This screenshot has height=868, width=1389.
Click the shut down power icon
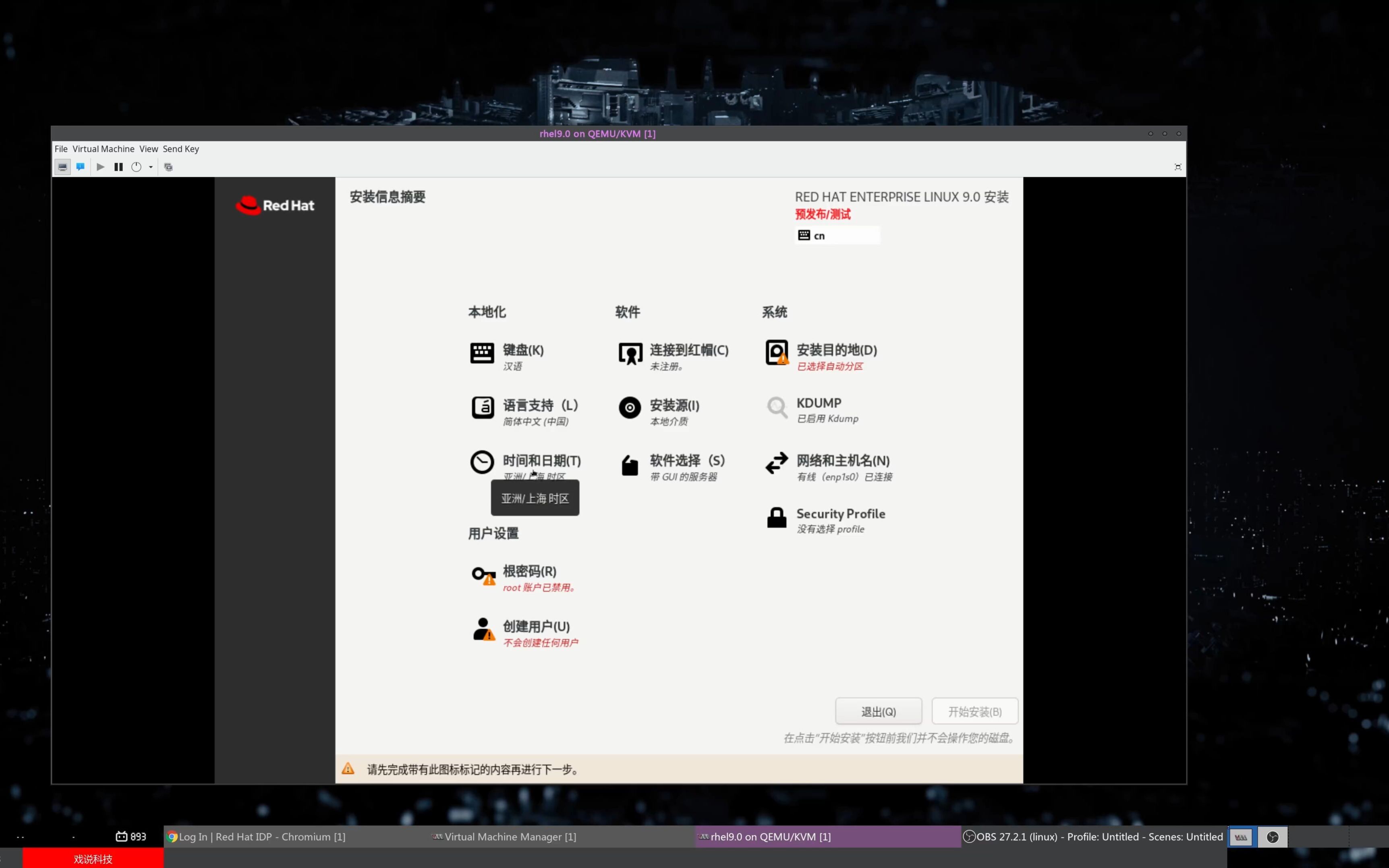click(x=136, y=167)
